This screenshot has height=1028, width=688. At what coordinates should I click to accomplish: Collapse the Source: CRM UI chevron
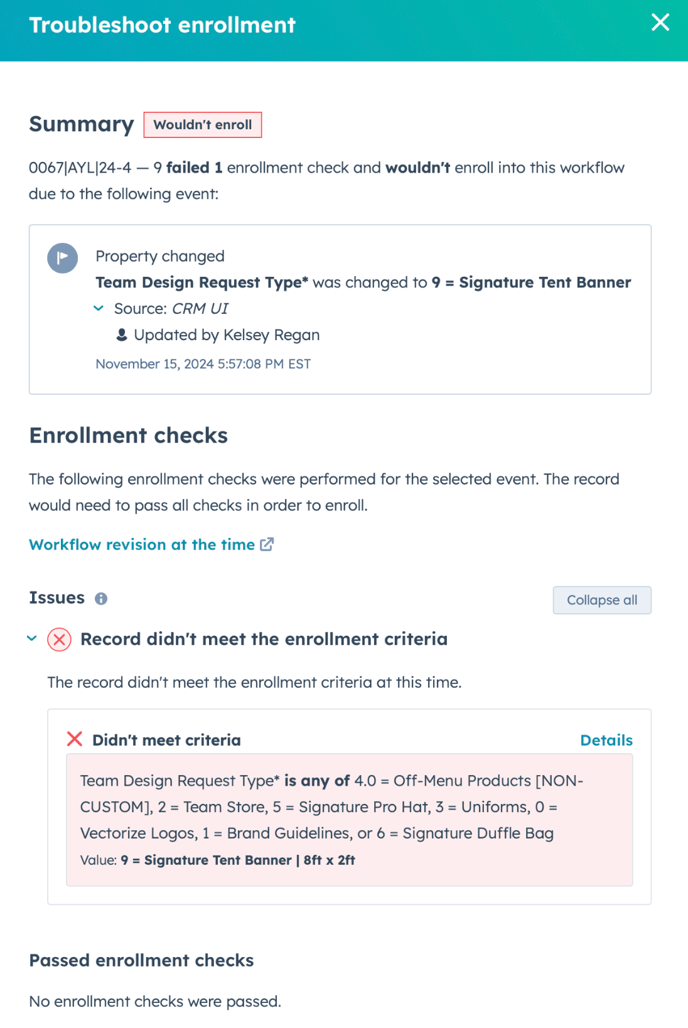(x=99, y=309)
